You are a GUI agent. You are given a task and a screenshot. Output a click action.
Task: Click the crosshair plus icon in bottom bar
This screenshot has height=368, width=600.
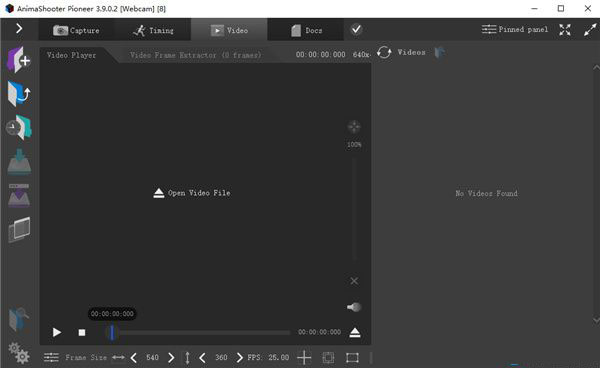[x=304, y=358]
